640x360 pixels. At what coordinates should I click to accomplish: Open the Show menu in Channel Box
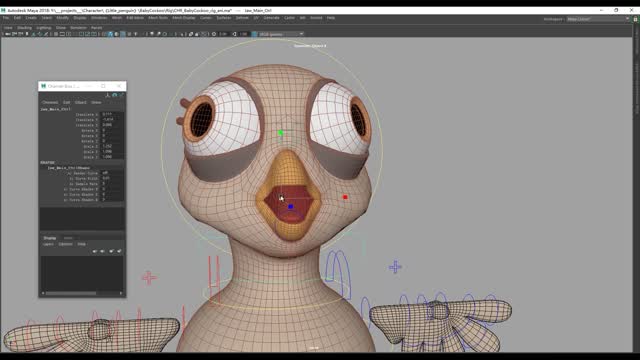coord(96,102)
